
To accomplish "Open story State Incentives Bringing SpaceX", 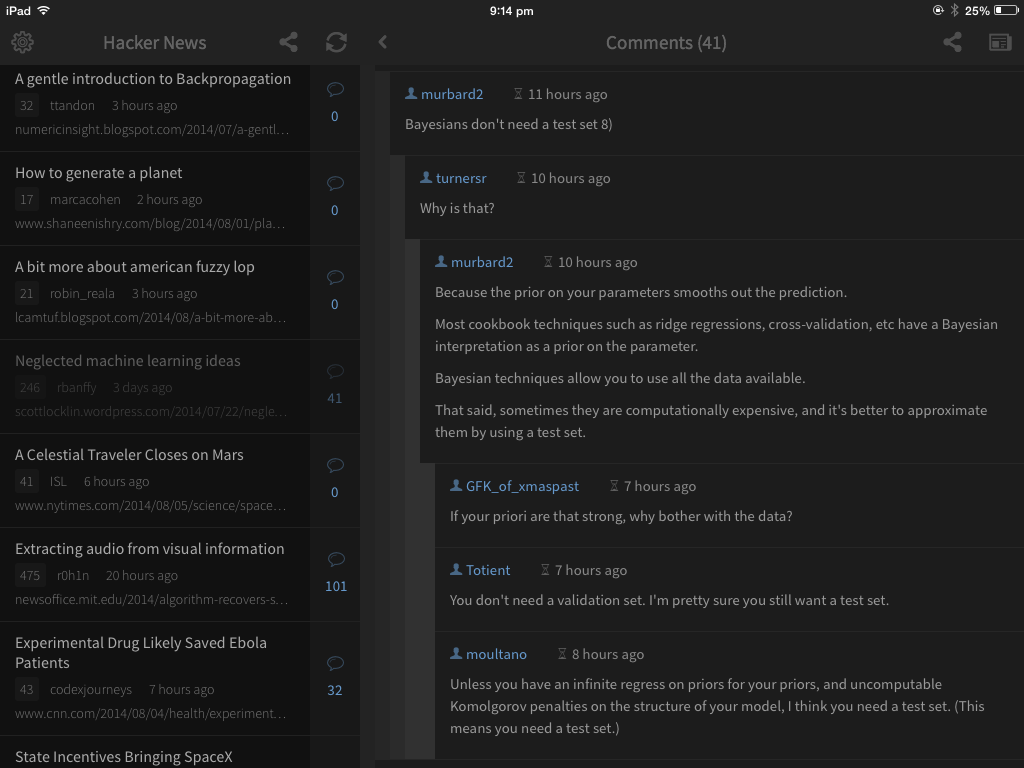I will click(x=123, y=758).
